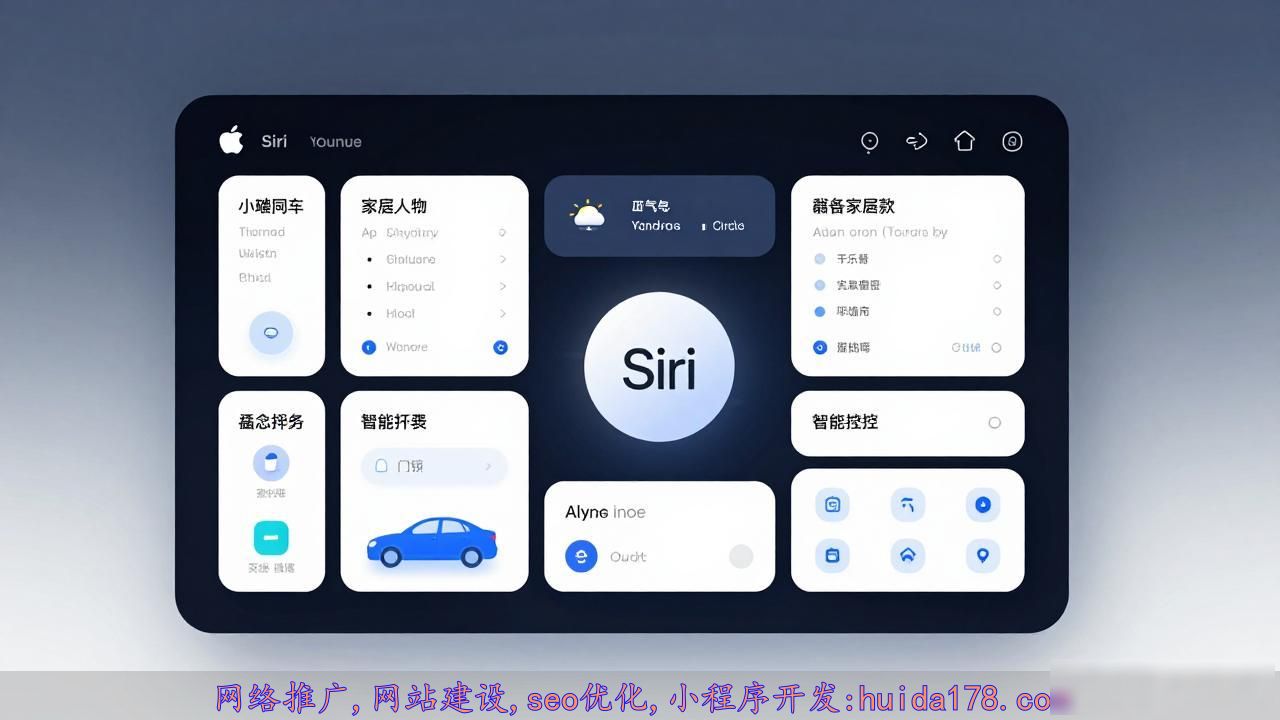This screenshot has height=720, width=1280.
Task: Click the bottom-left calendar-like icon in the shortcuts grid
Action: pyautogui.click(x=832, y=555)
